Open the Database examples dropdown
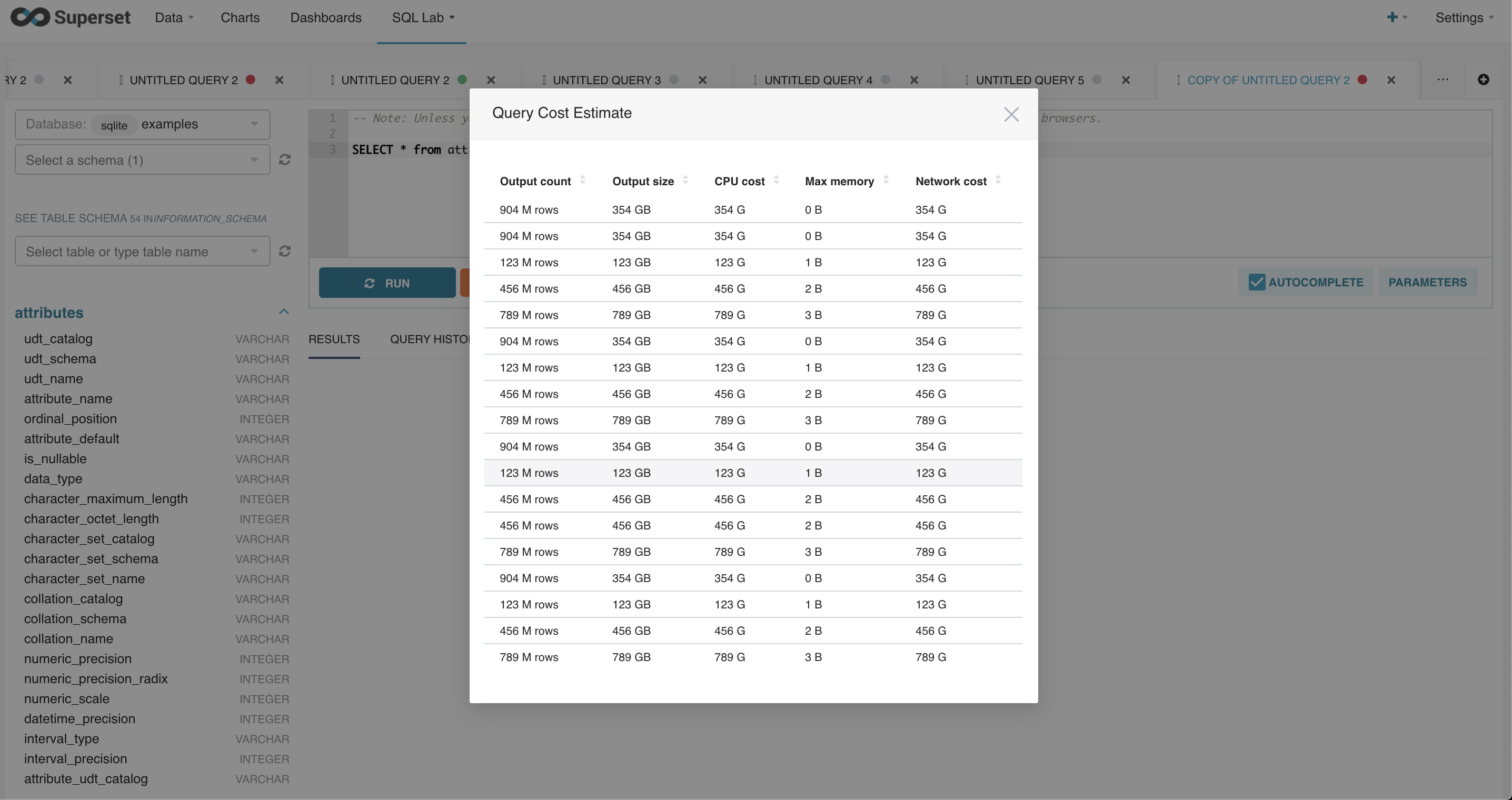 (142, 124)
